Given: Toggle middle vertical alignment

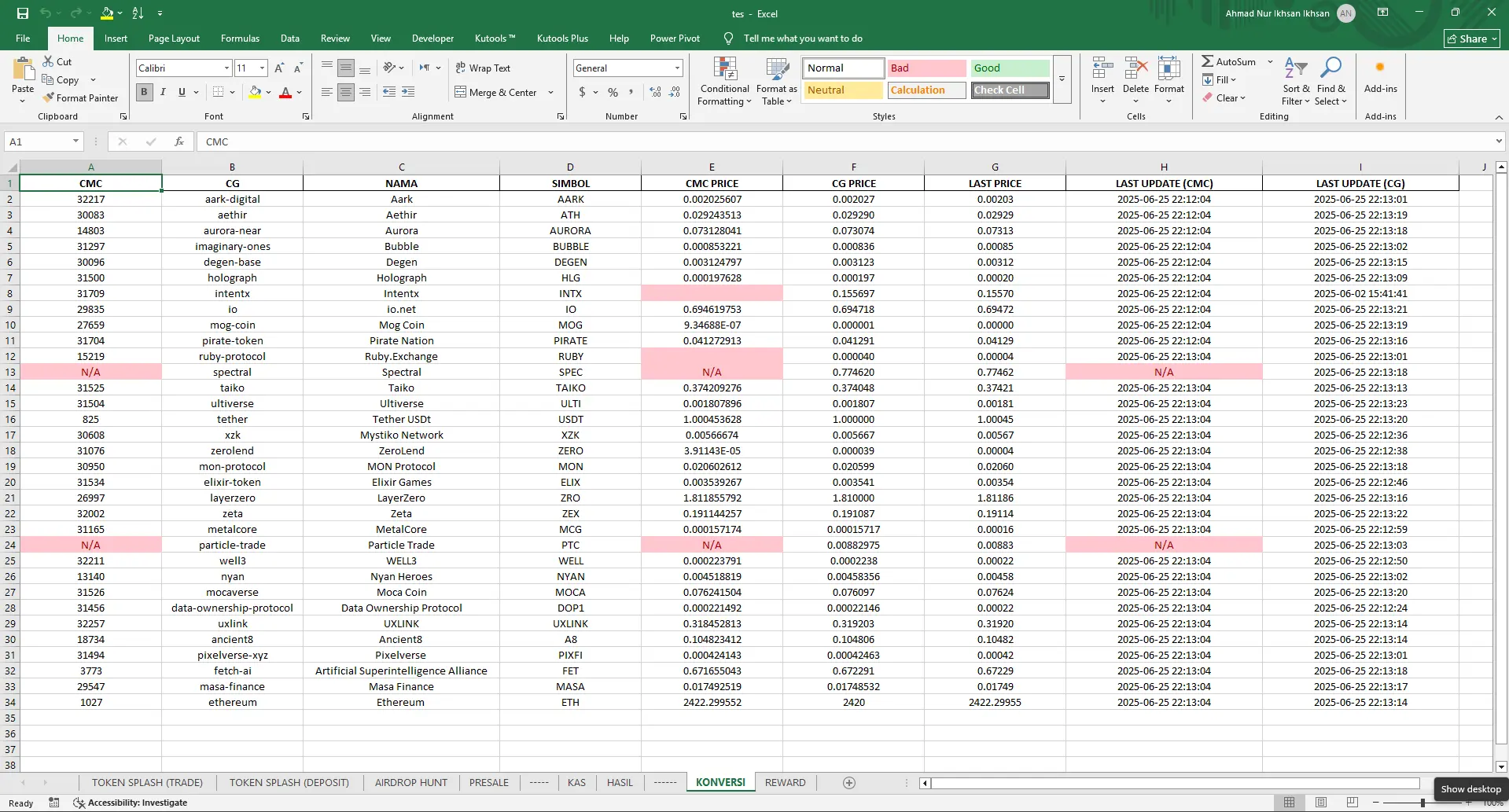Looking at the screenshot, I should coord(346,68).
